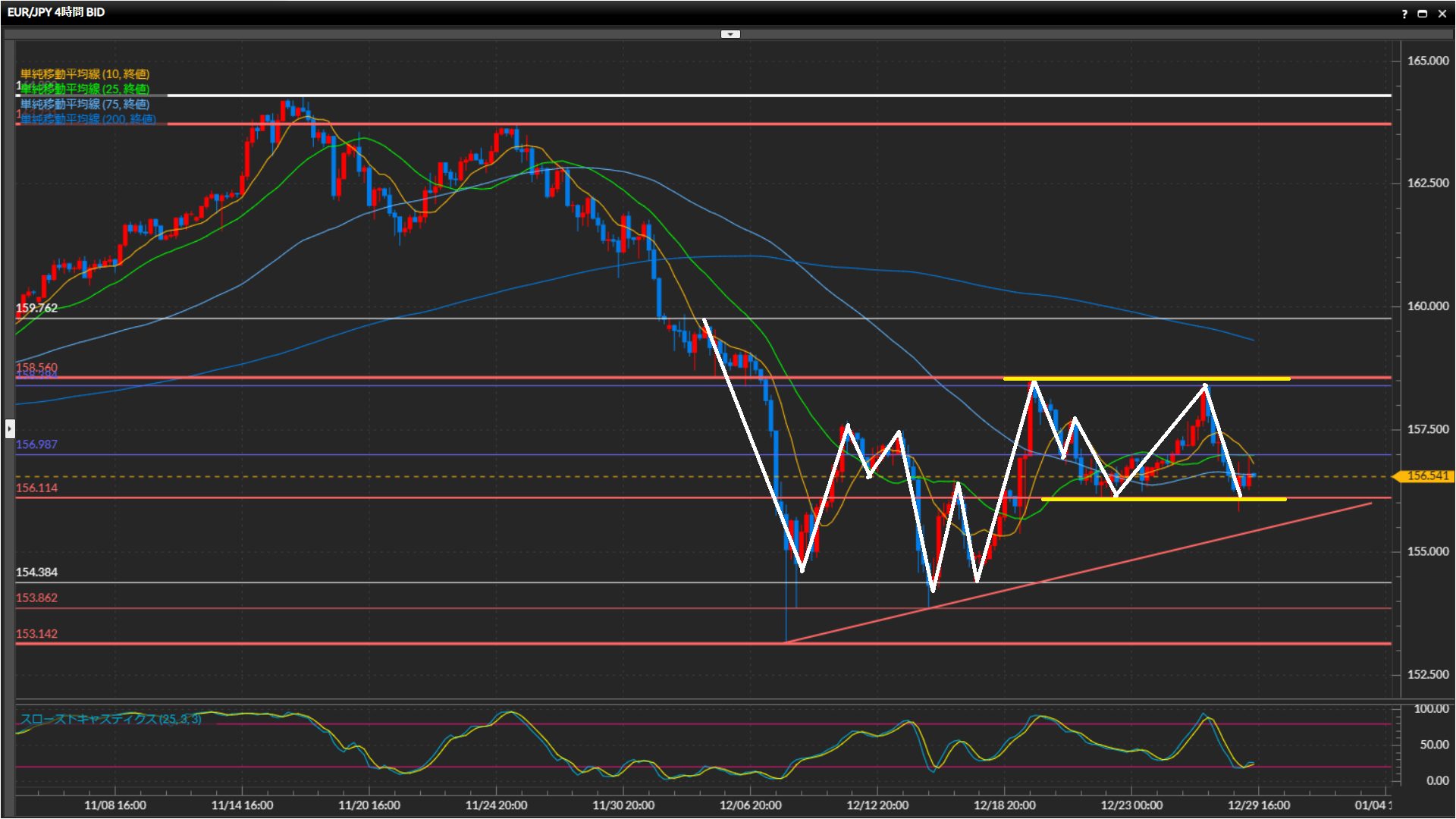Expand the top toolbar drop-down arrow

click(730, 34)
